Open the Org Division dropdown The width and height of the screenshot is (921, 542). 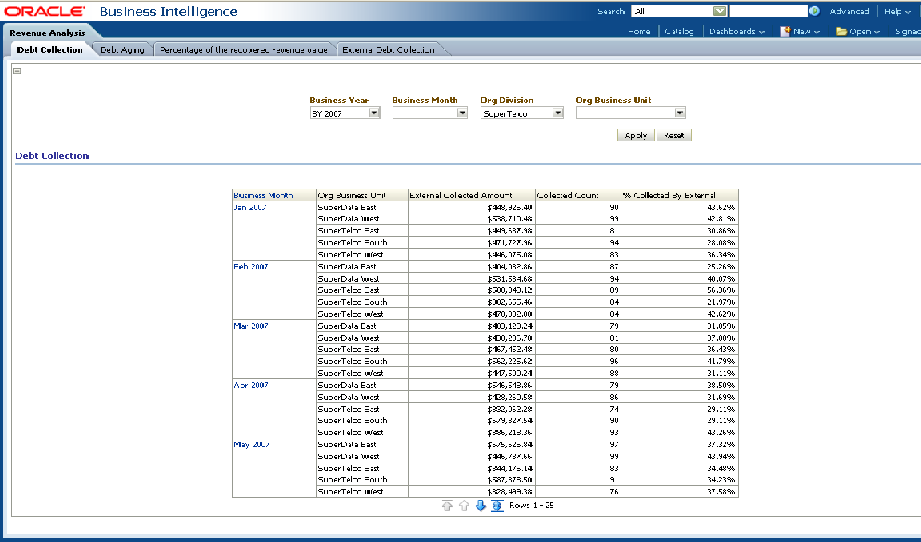[522, 113]
